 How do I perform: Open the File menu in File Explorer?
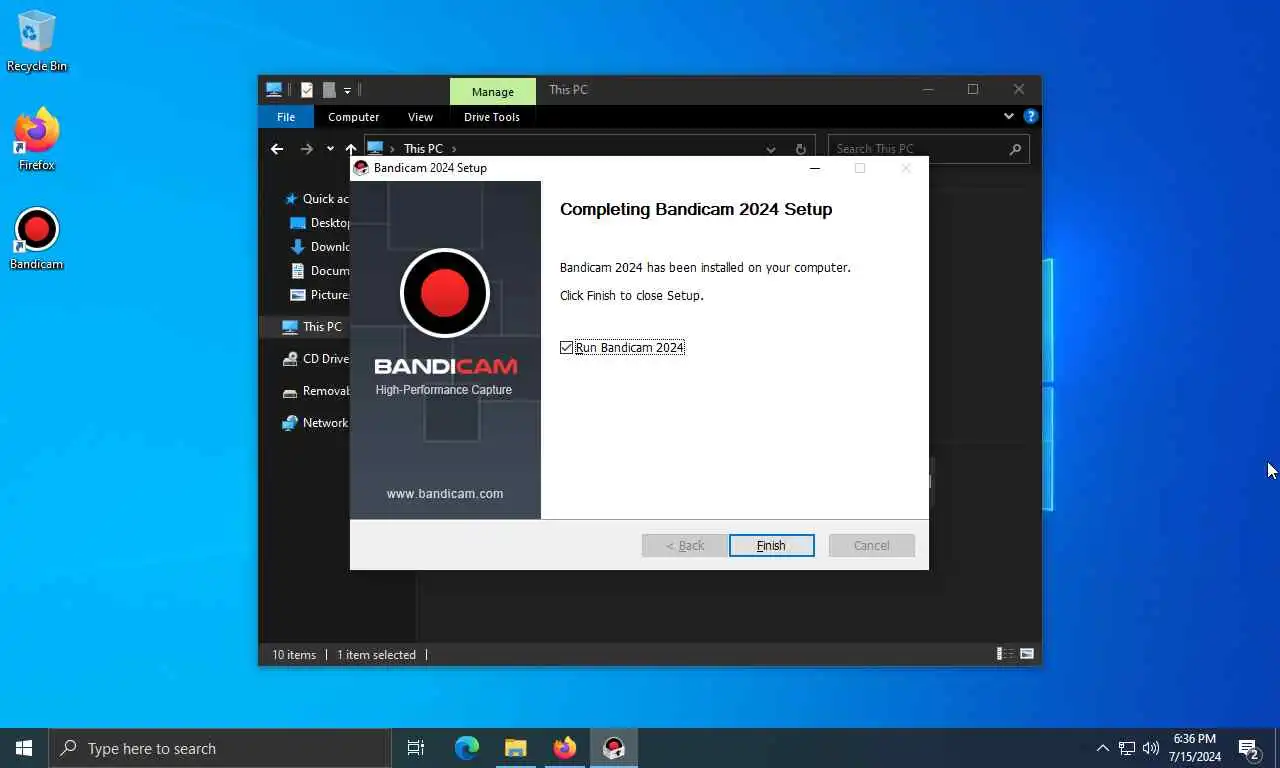pyautogui.click(x=286, y=117)
